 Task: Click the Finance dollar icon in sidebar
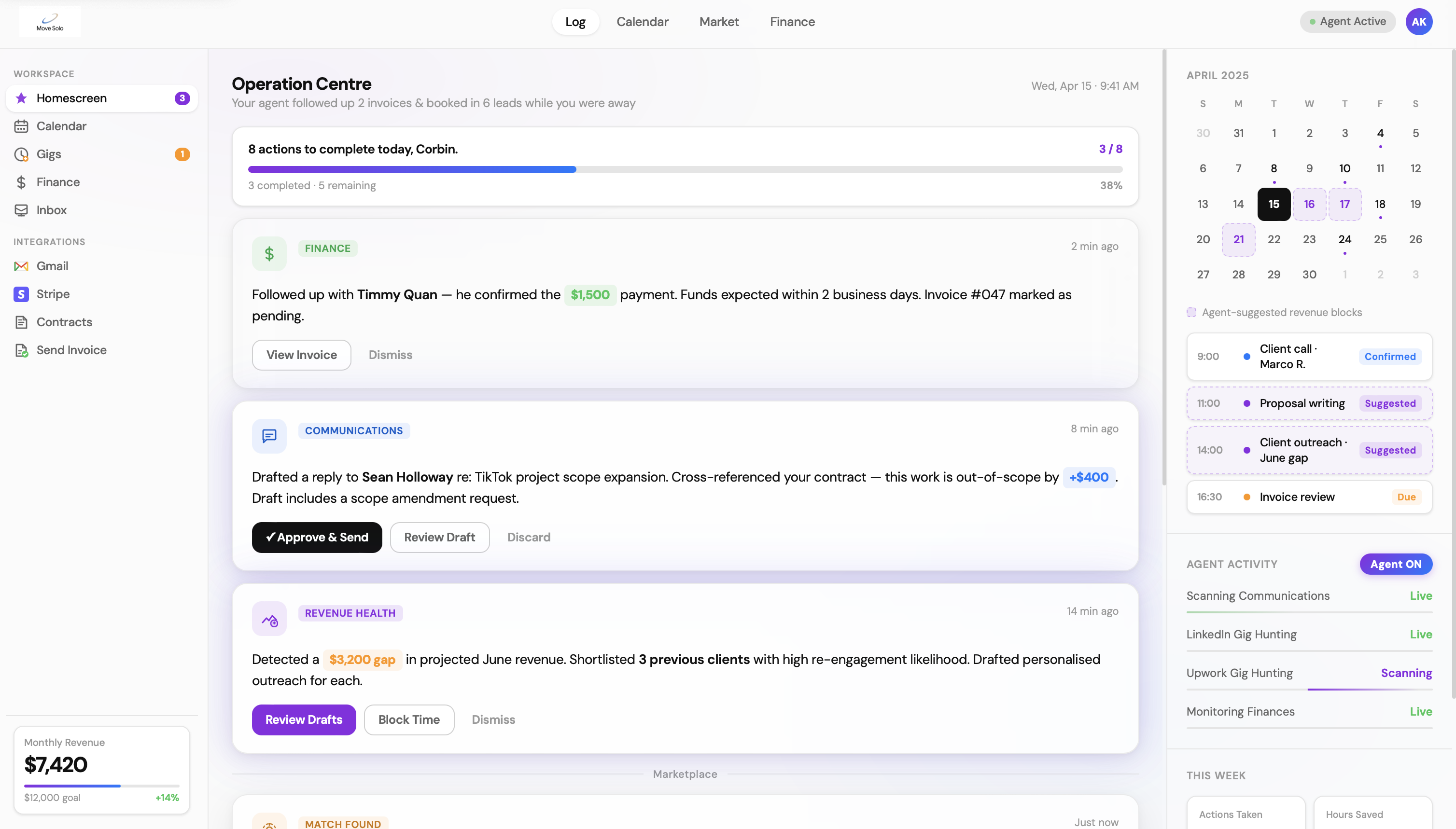21,182
